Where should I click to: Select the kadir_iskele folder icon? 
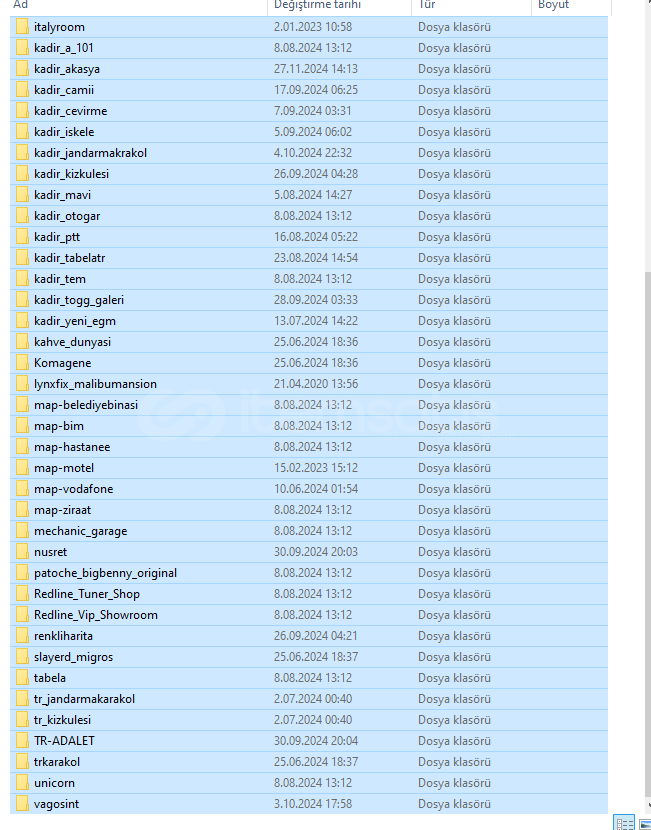click(22, 132)
